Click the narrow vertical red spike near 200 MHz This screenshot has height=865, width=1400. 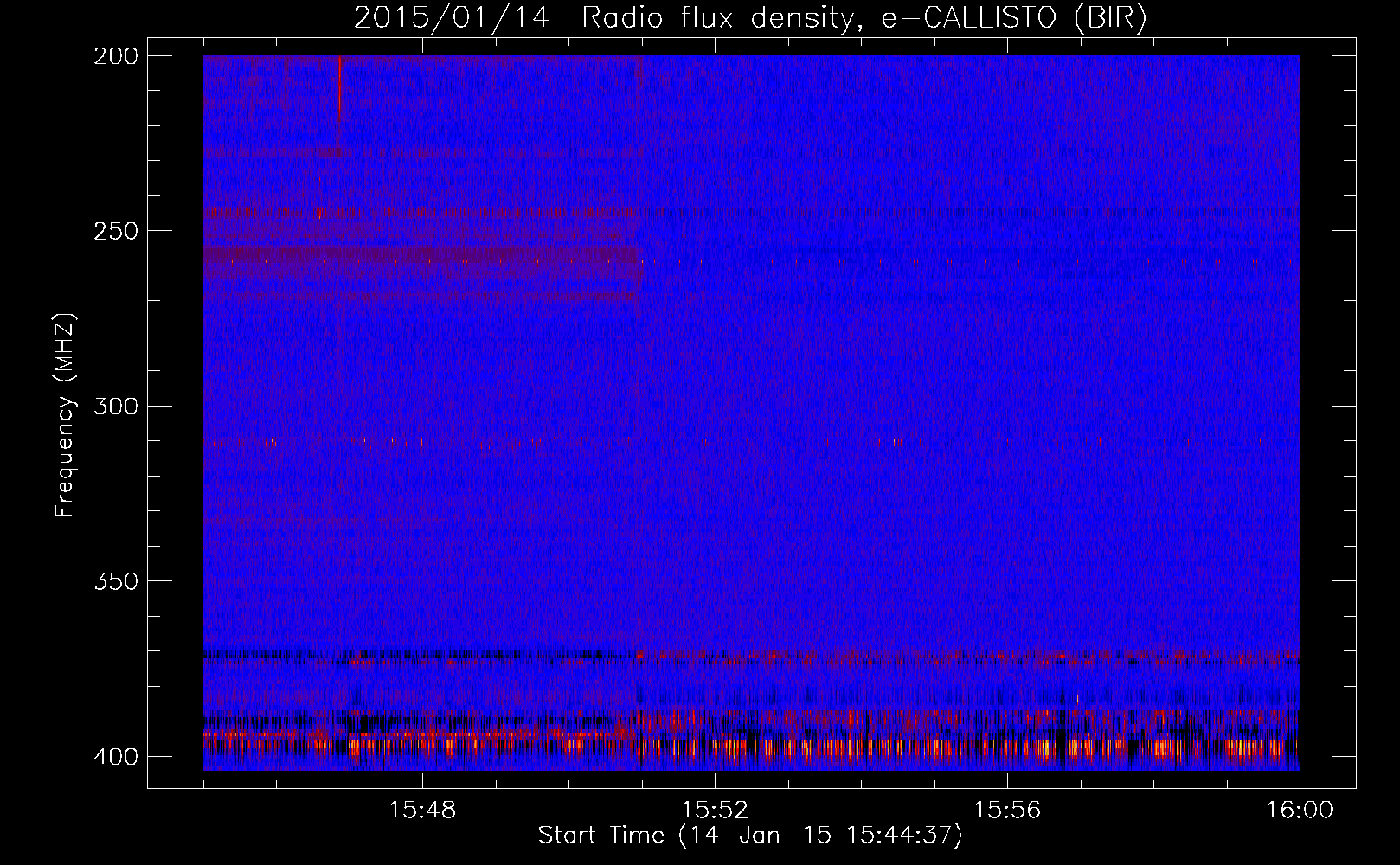pos(339,86)
